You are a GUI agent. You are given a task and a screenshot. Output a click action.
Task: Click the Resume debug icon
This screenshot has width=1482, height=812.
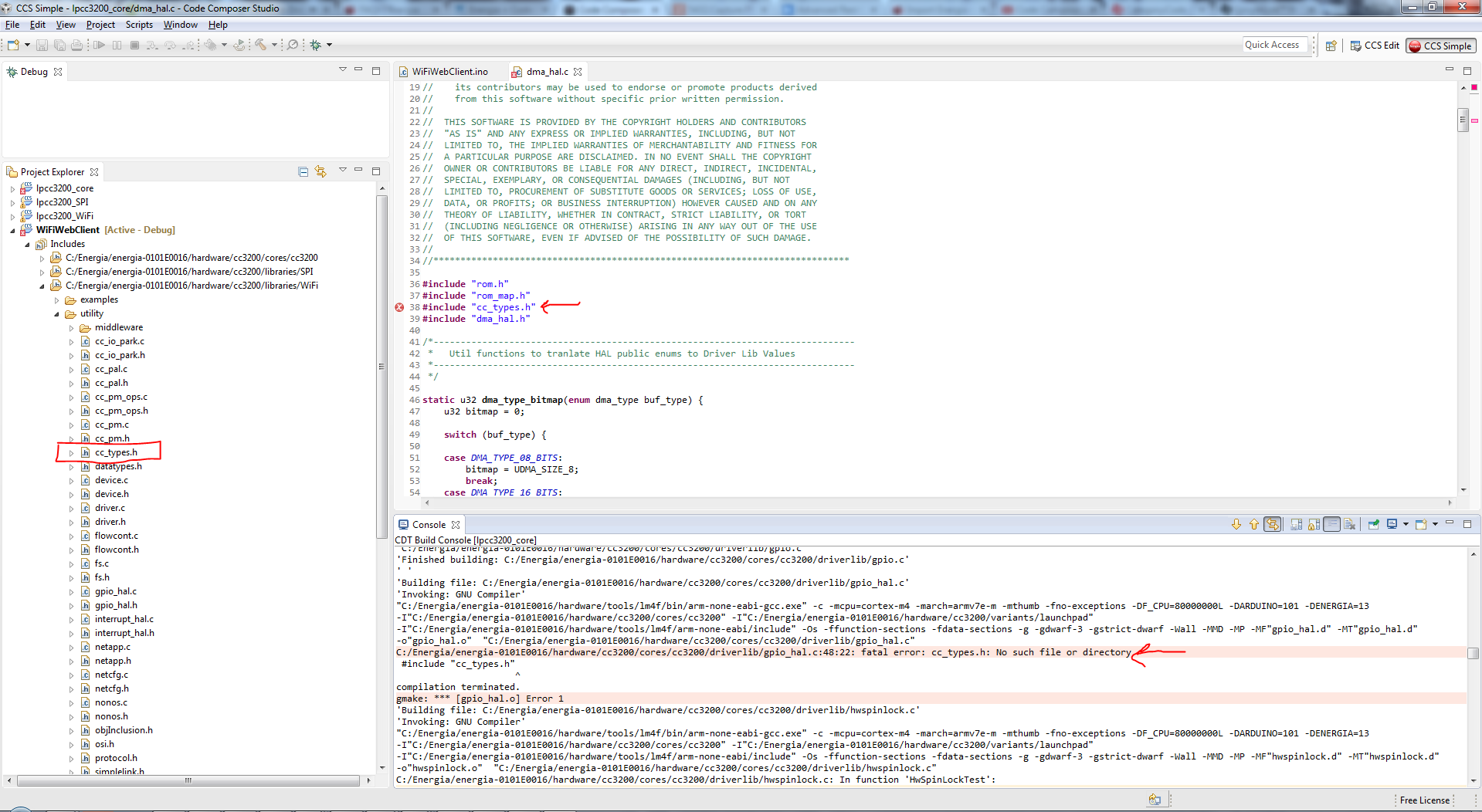[x=99, y=45]
